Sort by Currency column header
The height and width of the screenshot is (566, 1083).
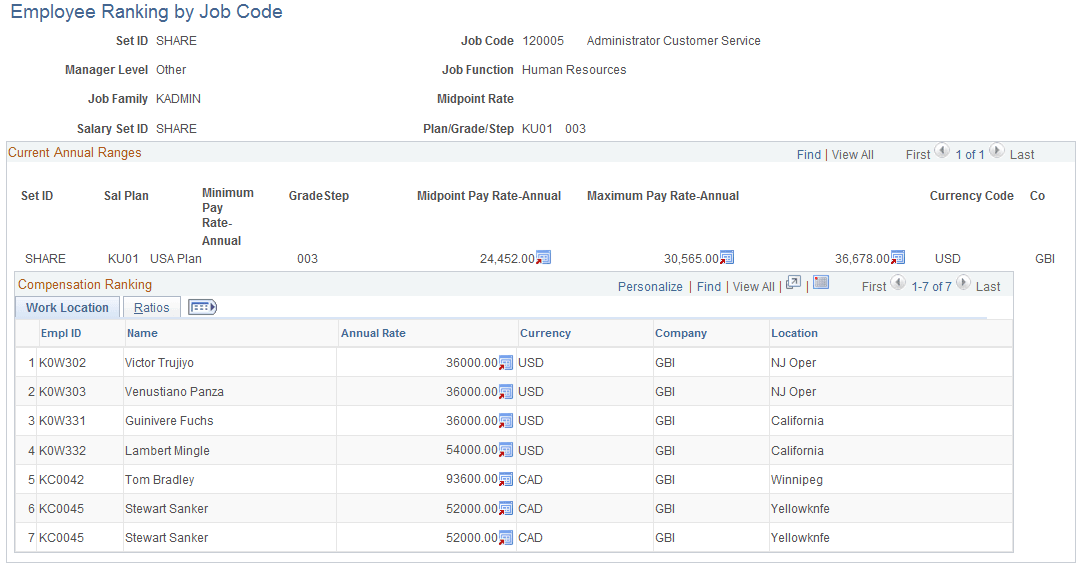point(545,333)
